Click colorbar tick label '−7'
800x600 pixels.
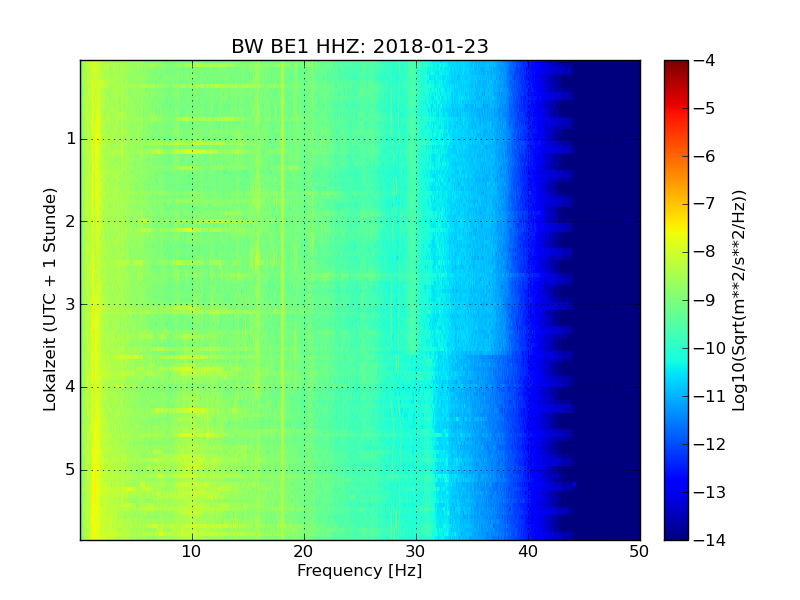[705, 204]
